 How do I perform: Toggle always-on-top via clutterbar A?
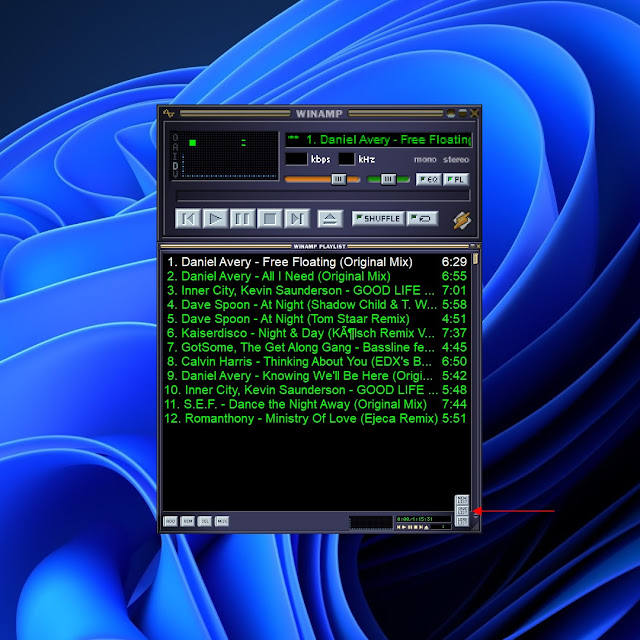pyautogui.click(x=176, y=147)
